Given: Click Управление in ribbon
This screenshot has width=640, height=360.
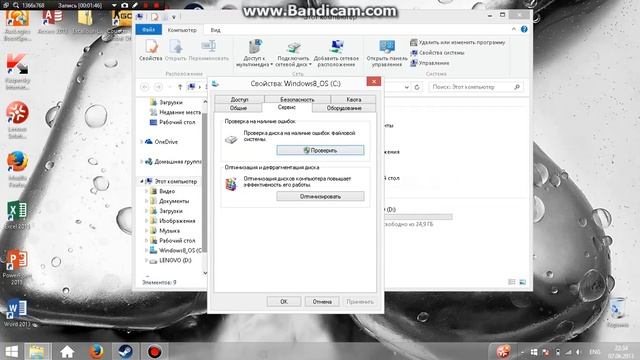Looking at the screenshot, I should point(430,63).
